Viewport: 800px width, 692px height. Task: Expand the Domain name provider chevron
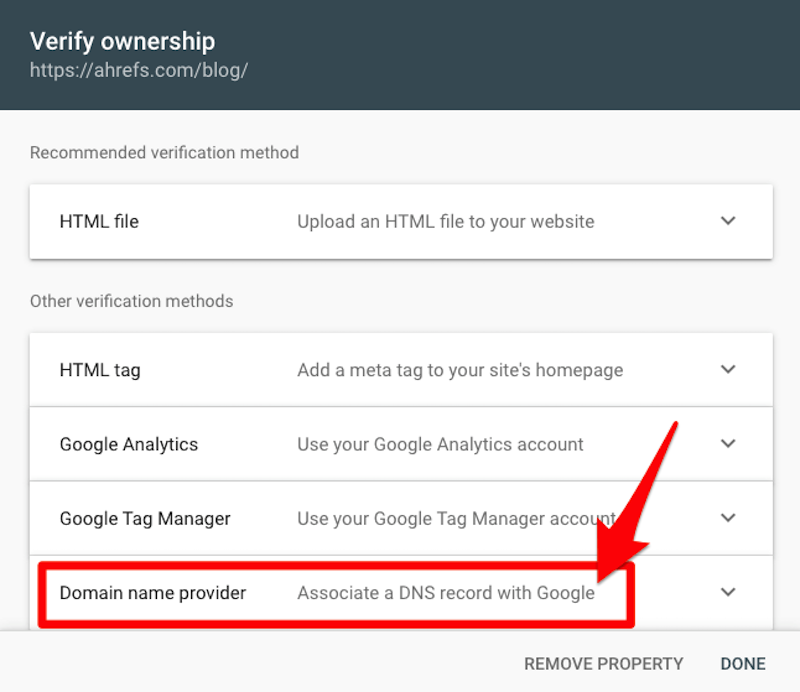(x=728, y=592)
